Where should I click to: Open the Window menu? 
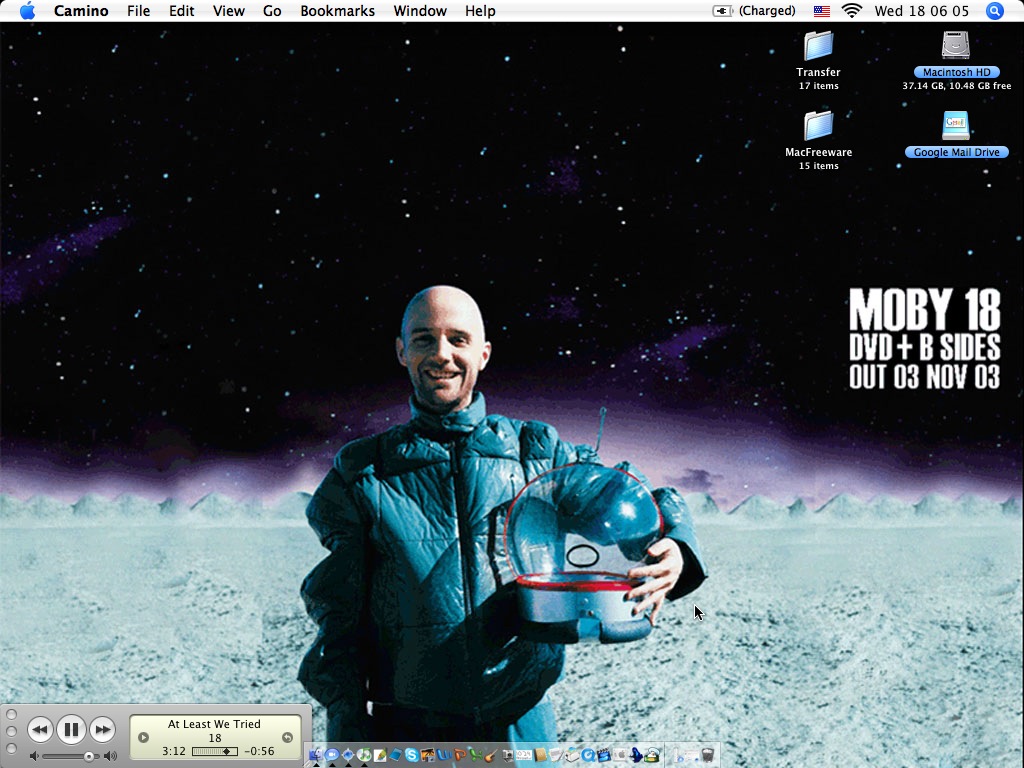(420, 11)
